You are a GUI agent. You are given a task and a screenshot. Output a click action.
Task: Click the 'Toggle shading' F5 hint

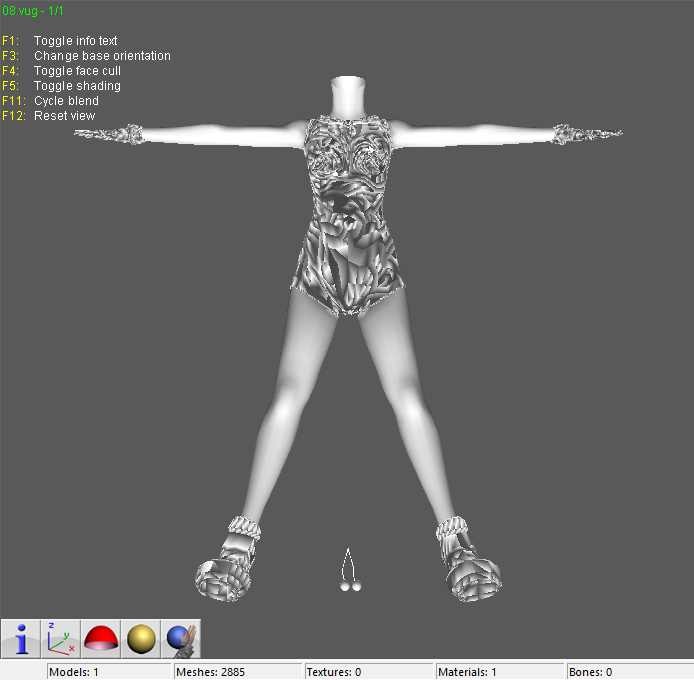point(77,86)
